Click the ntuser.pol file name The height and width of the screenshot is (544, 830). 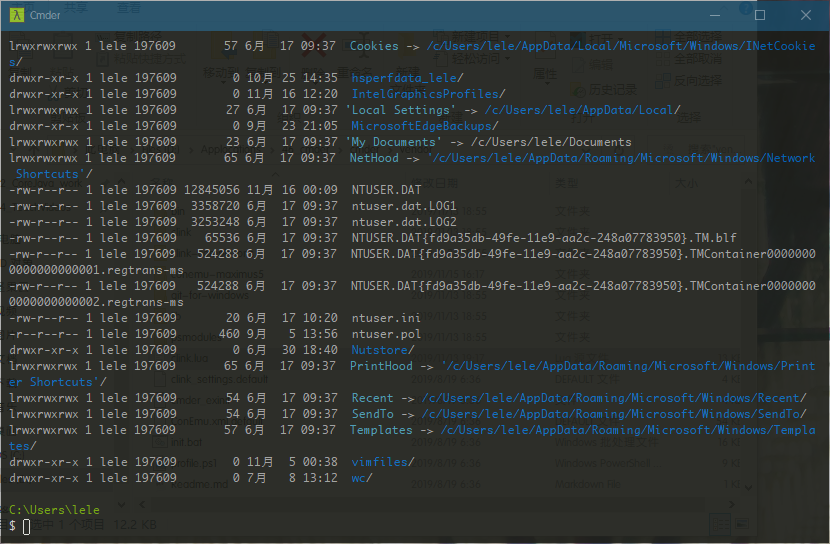coord(387,334)
